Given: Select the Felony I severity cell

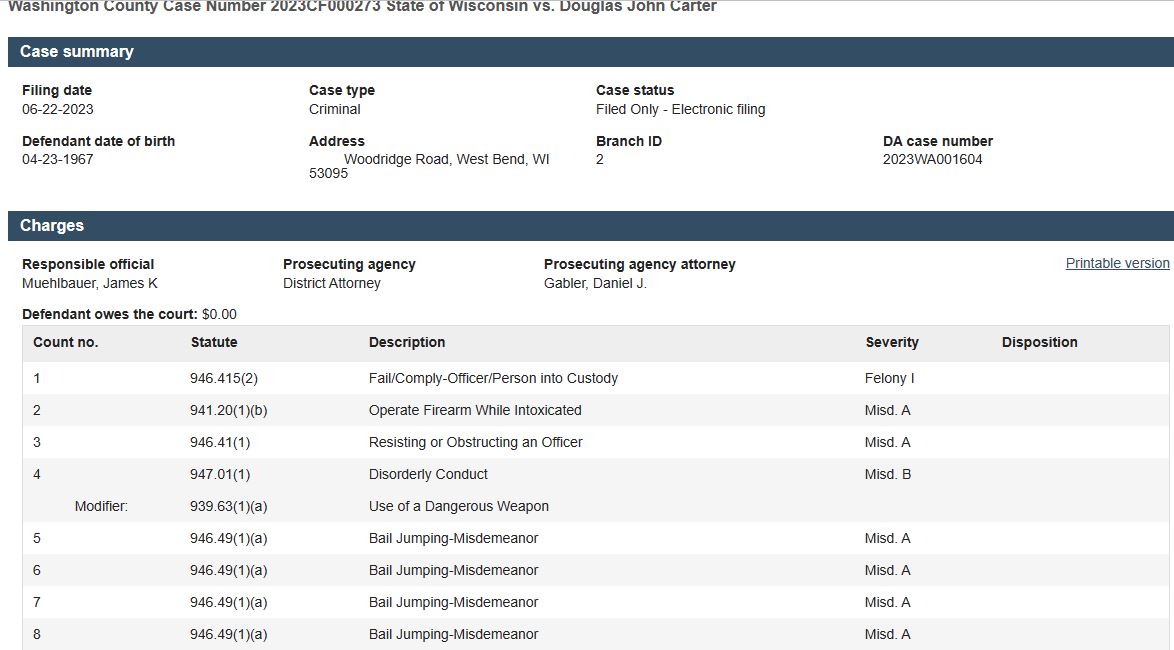Looking at the screenshot, I should pos(889,378).
